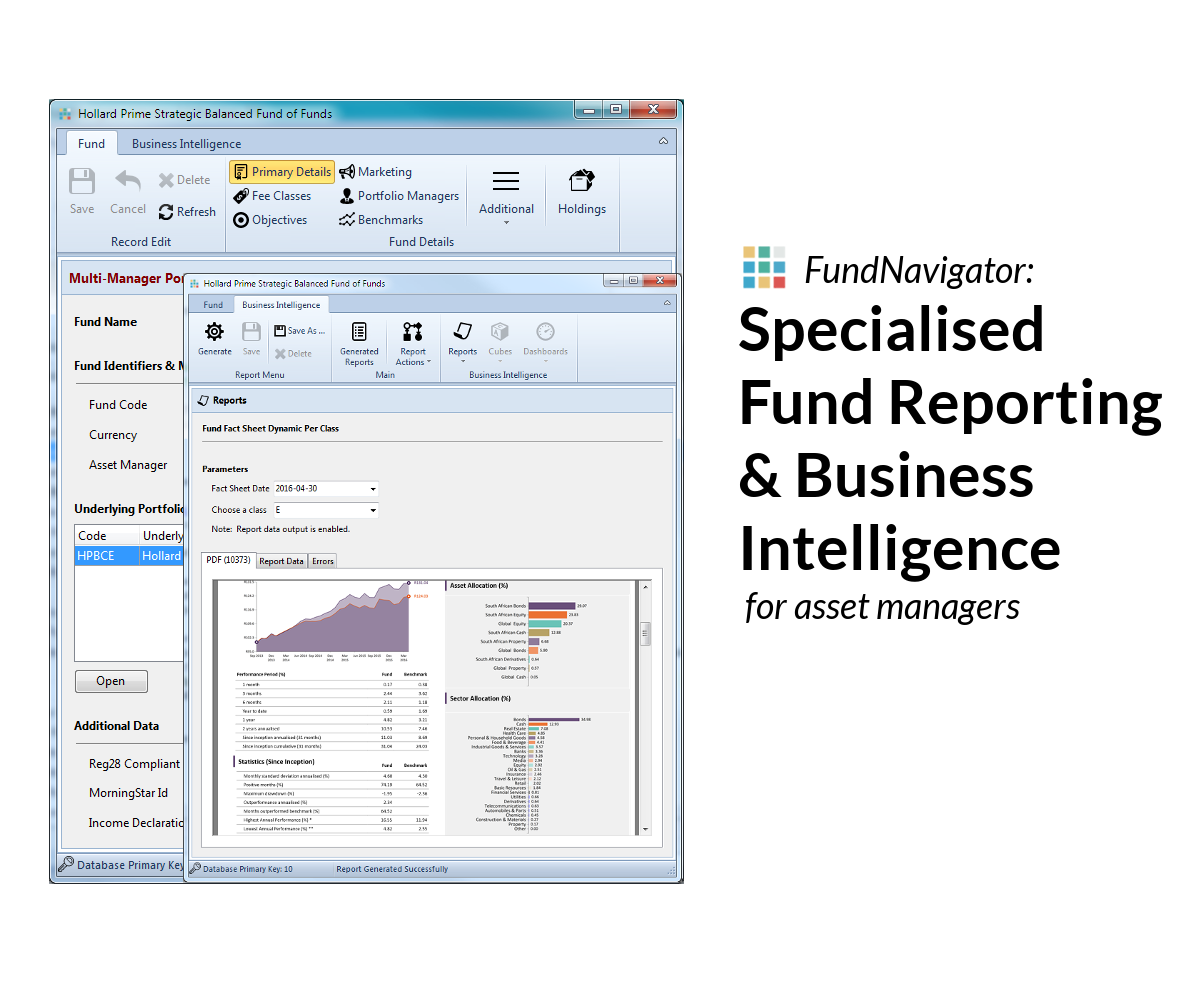Maximize the back Hollard fund window
The width and height of the screenshot is (1186, 999).
[x=616, y=110]
